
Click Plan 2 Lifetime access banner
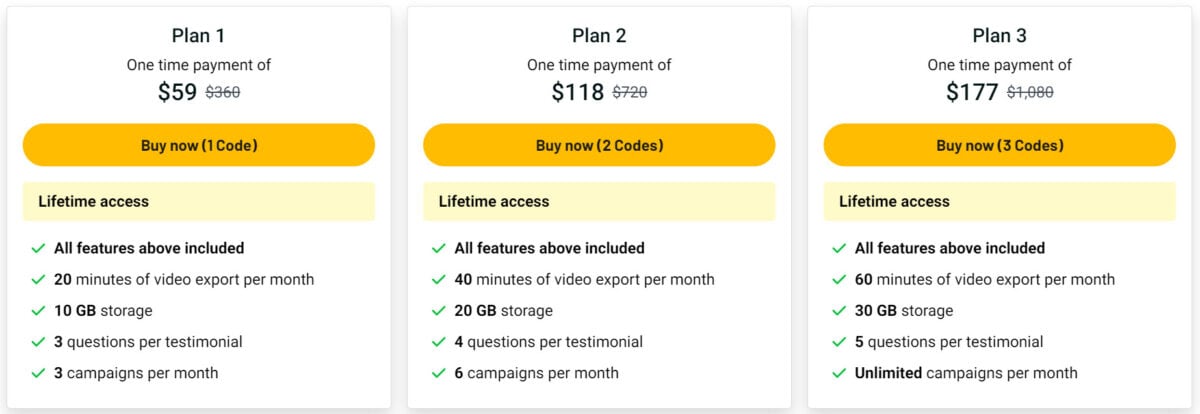click(x=599, y=201)
